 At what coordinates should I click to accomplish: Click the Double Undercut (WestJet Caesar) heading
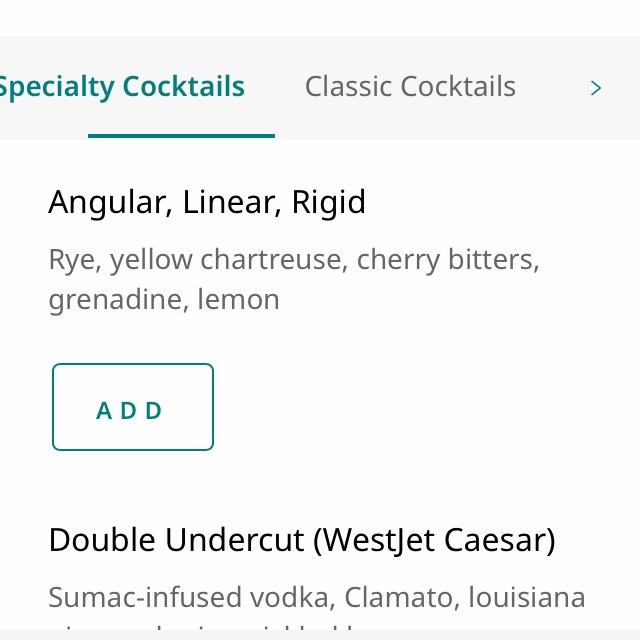(x=301, y=540)
